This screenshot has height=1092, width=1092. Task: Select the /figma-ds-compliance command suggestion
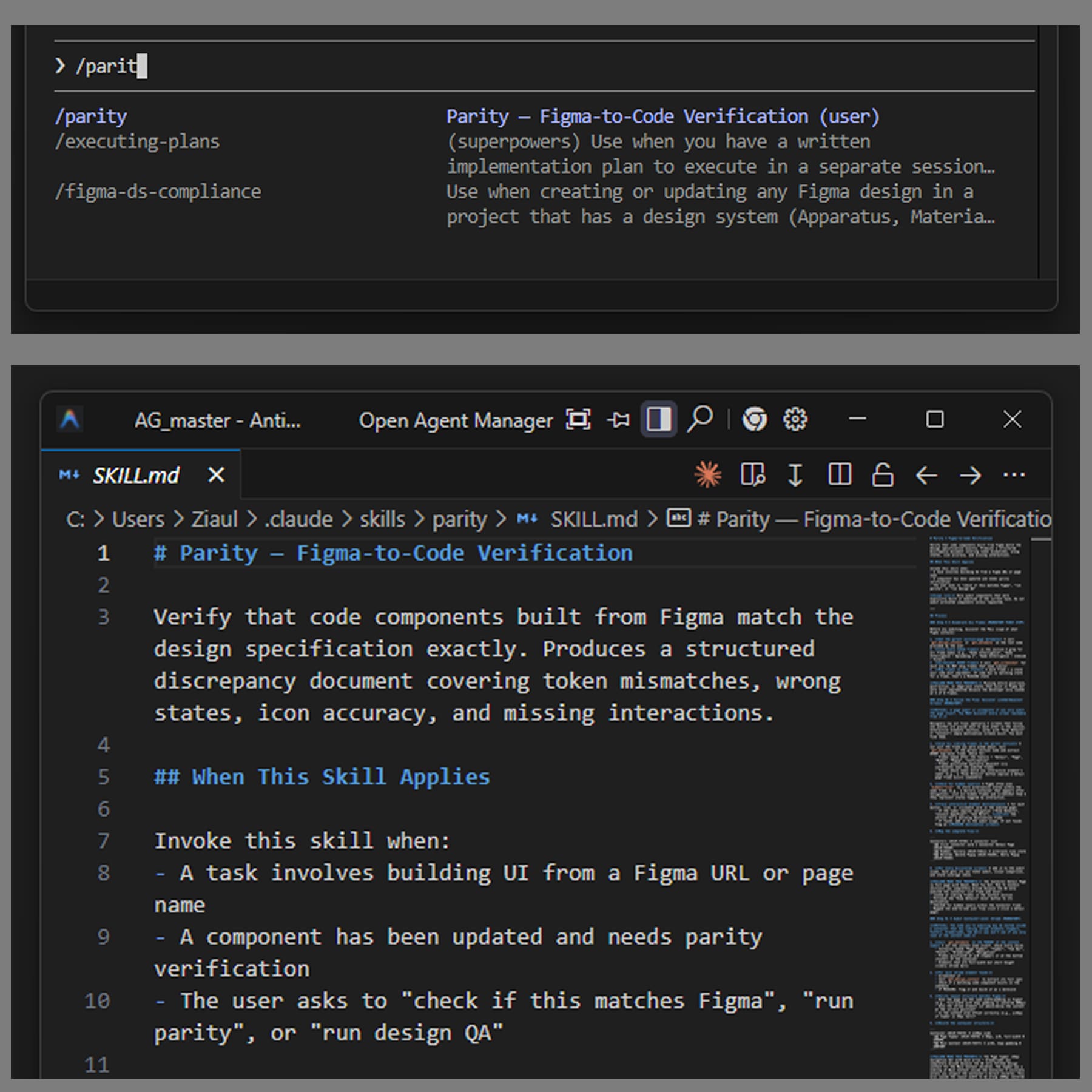[158, 192]
